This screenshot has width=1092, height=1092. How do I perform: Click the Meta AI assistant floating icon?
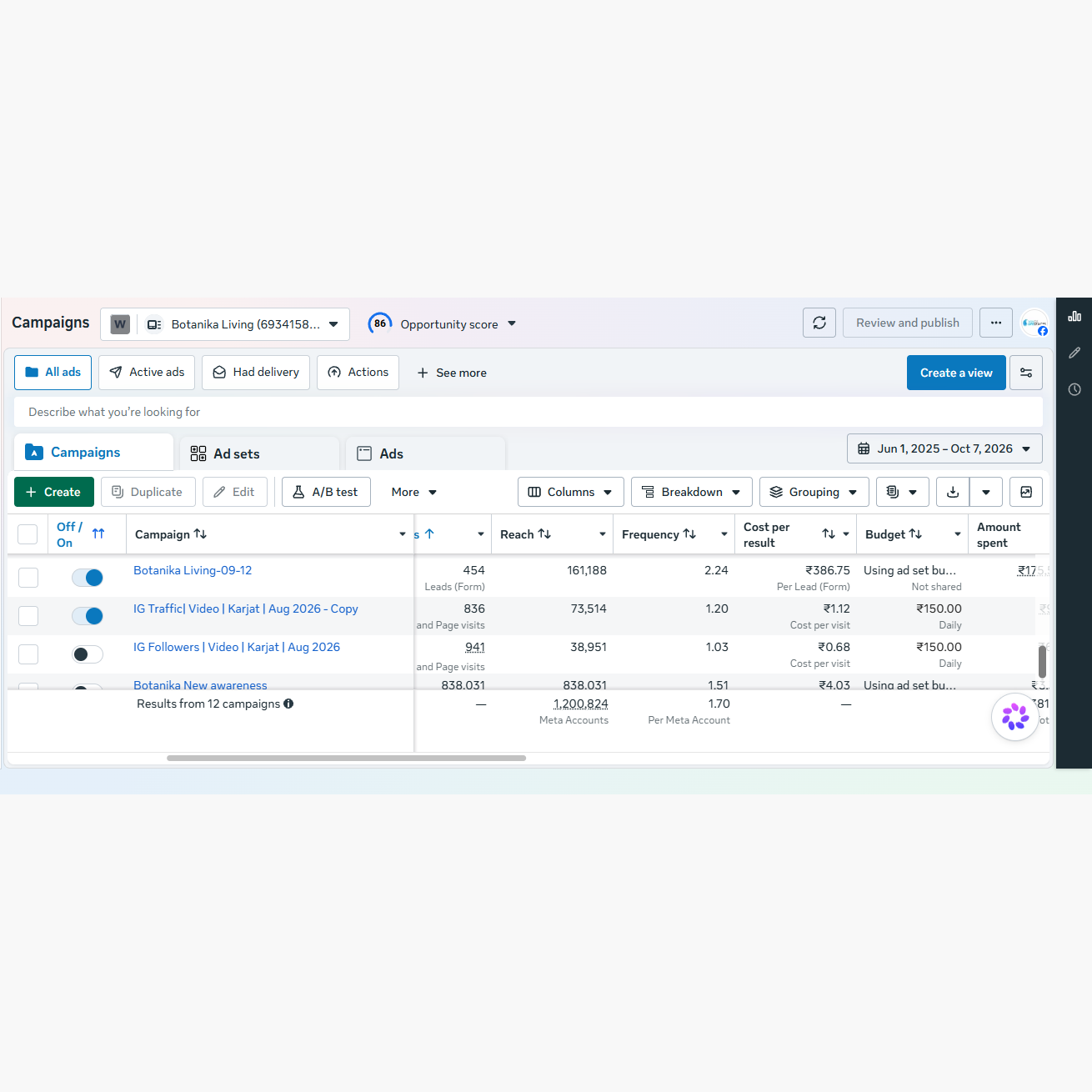[1015, 716]
